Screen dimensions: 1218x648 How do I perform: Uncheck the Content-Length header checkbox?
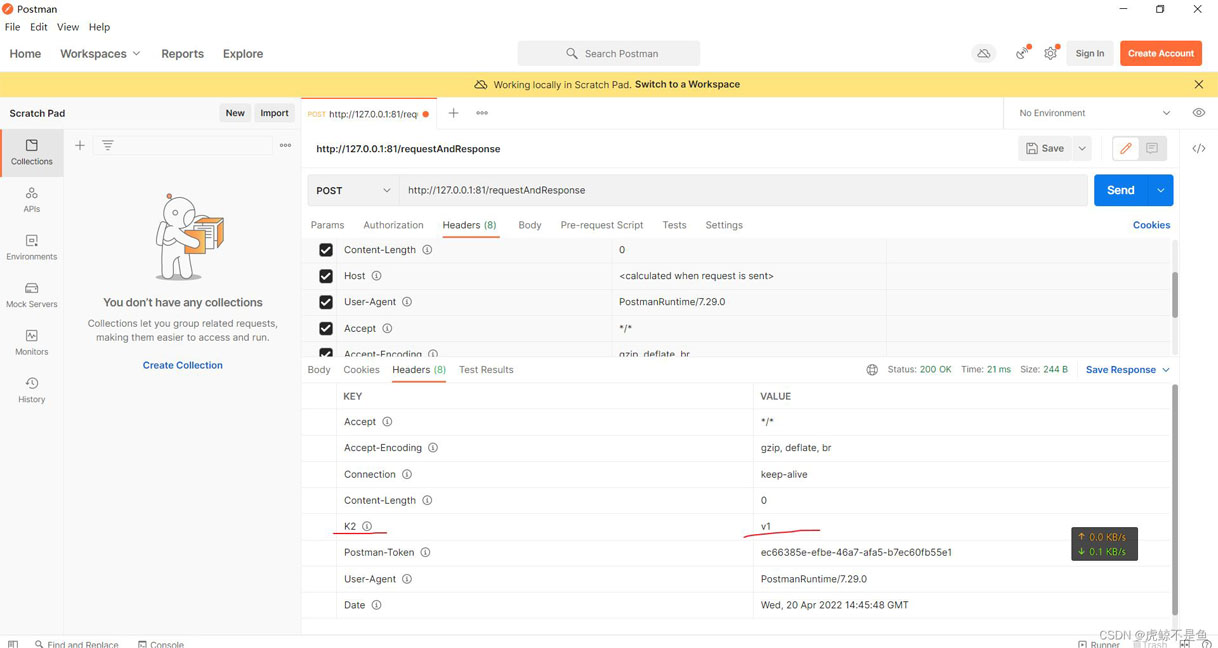tap(326, 250)
